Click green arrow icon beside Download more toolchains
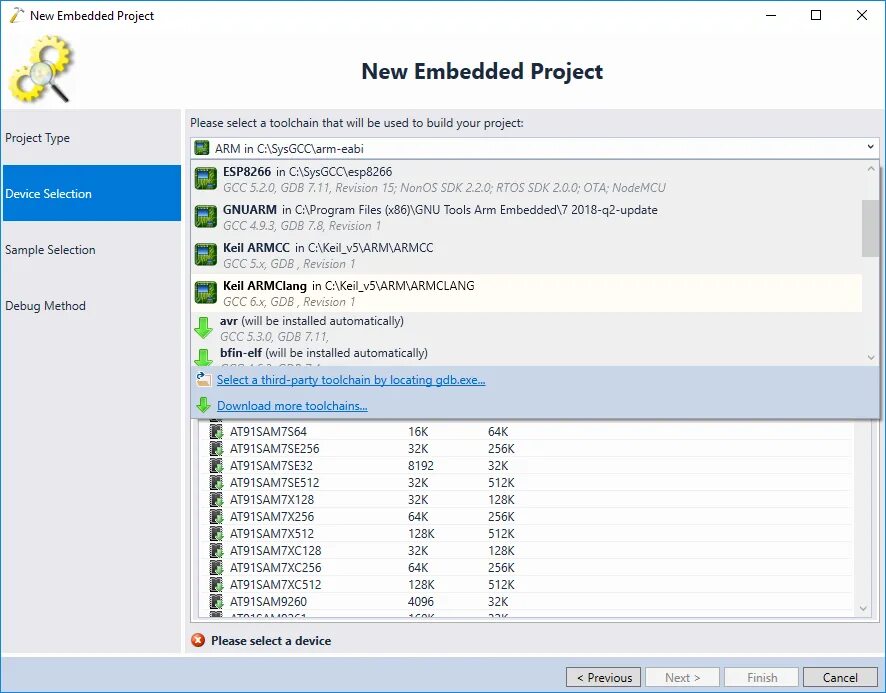 point(203,405)
